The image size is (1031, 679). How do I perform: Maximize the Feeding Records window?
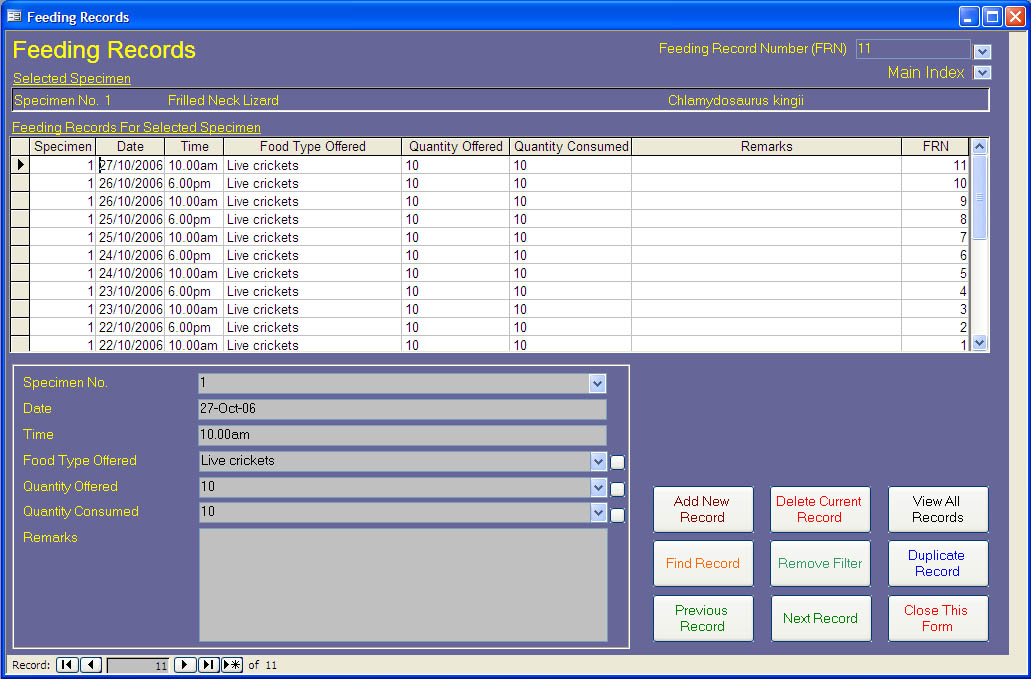tap(992, 16)
